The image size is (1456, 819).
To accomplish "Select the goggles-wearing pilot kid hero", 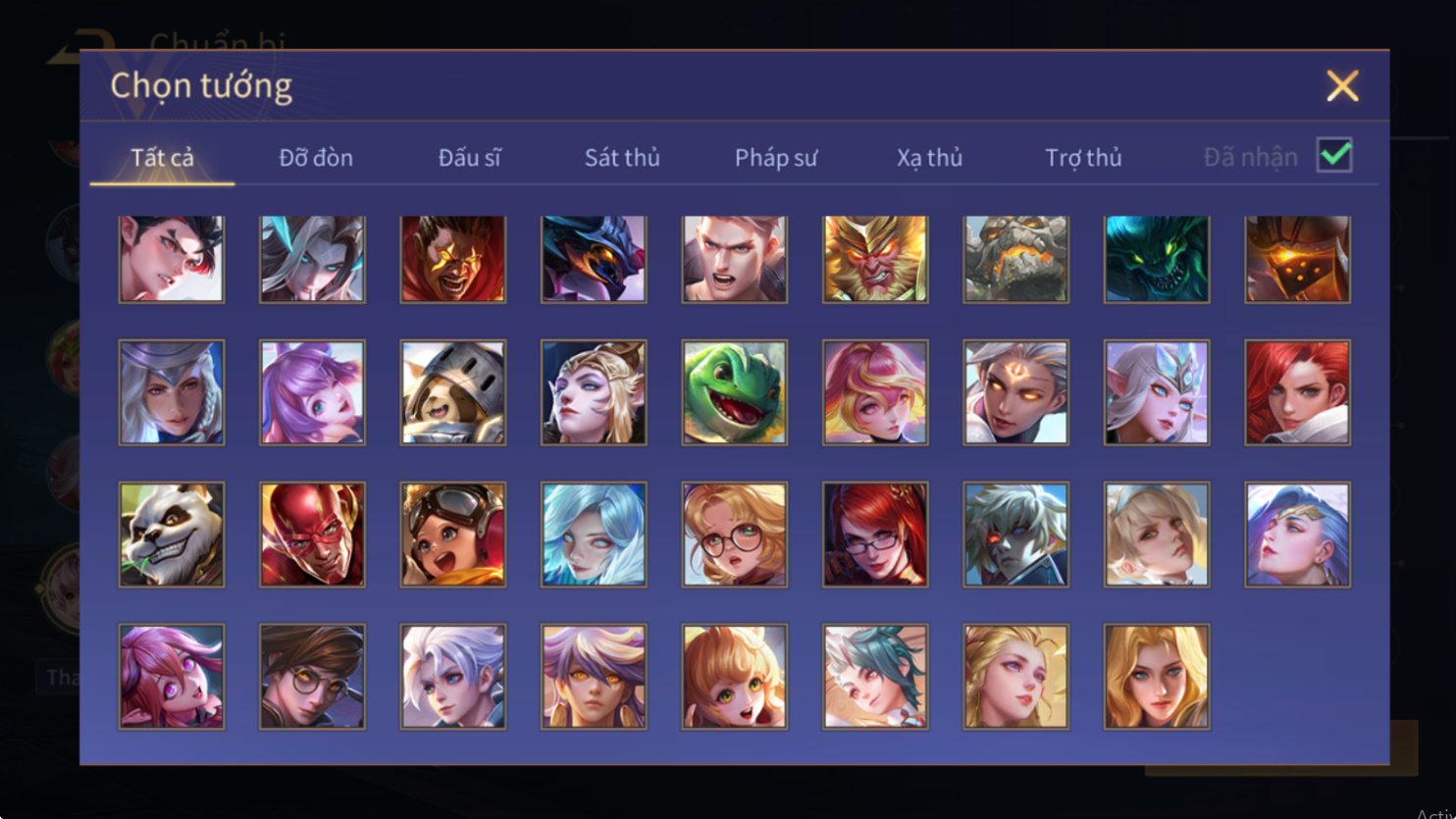I will [x=453, y=535].
